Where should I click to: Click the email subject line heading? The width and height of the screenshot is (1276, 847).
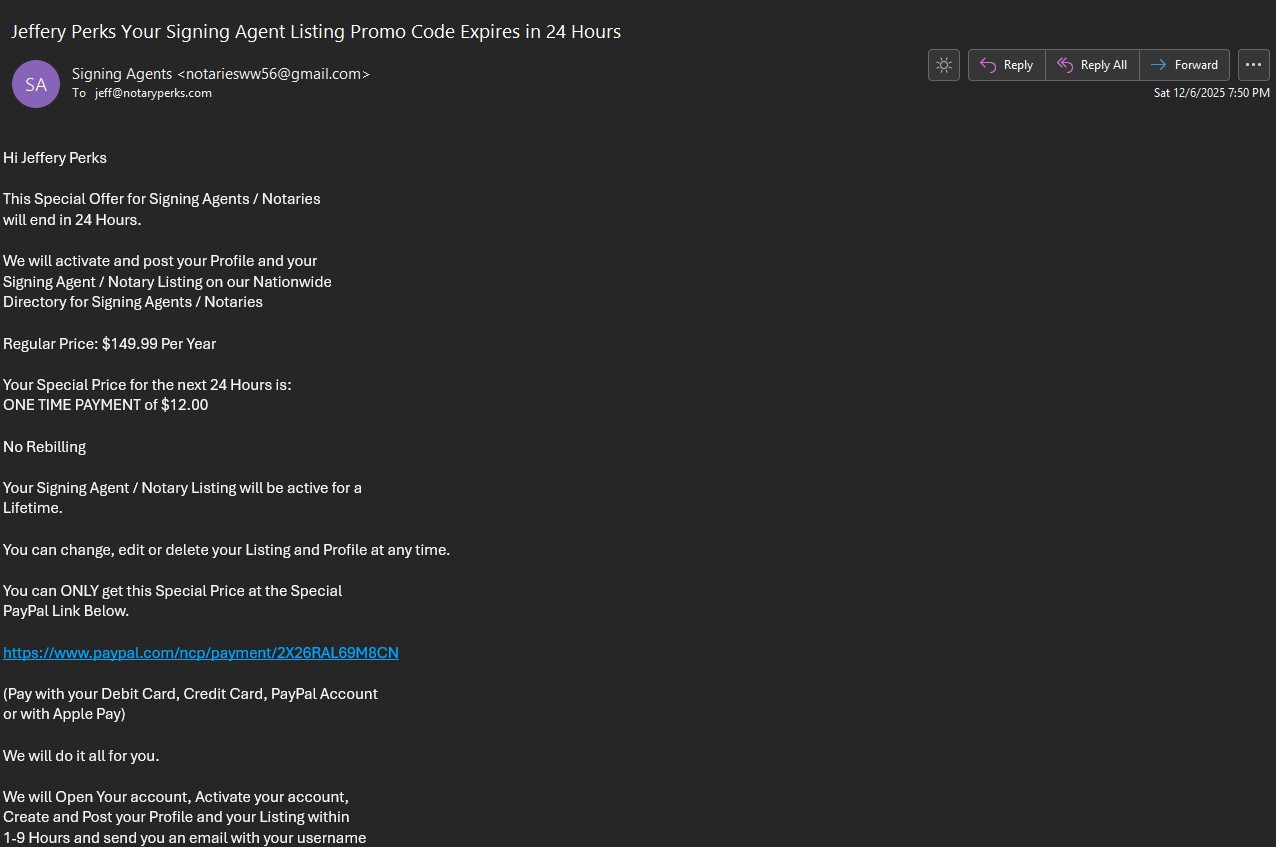pos(316,32)
